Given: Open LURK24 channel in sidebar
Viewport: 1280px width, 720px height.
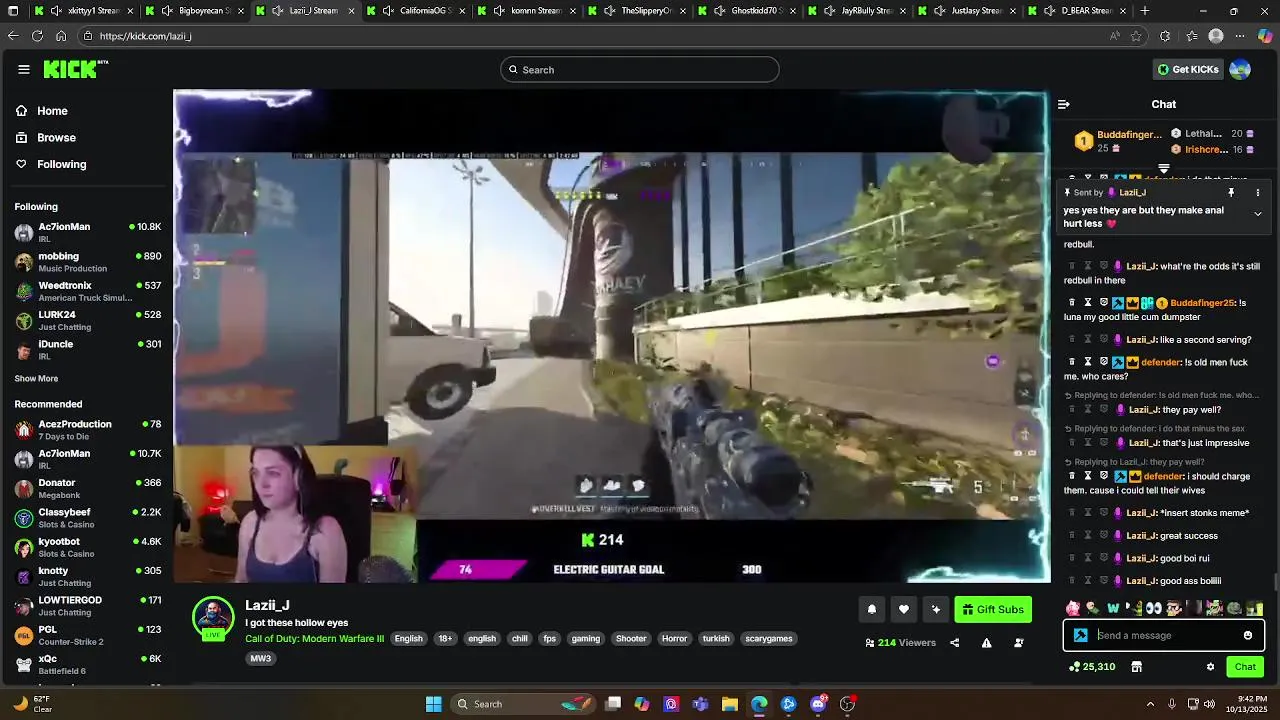Looking at the screenshot, I should coord(88,321).
